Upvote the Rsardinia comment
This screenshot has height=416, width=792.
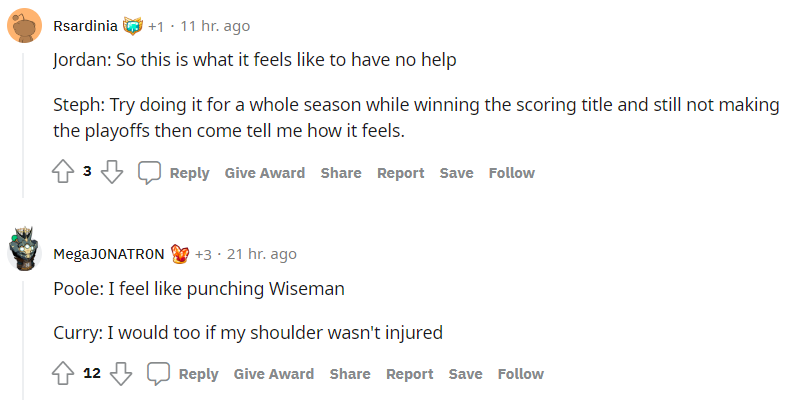pos(63,173)
